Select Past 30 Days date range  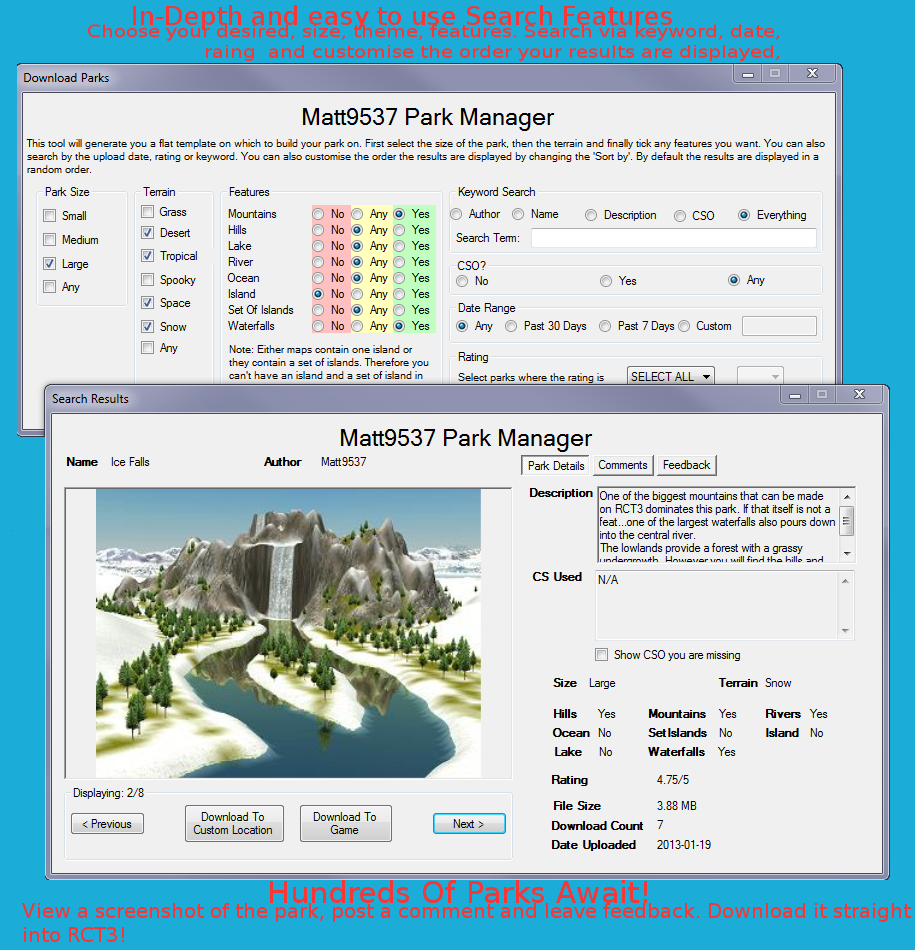[511, 326]
